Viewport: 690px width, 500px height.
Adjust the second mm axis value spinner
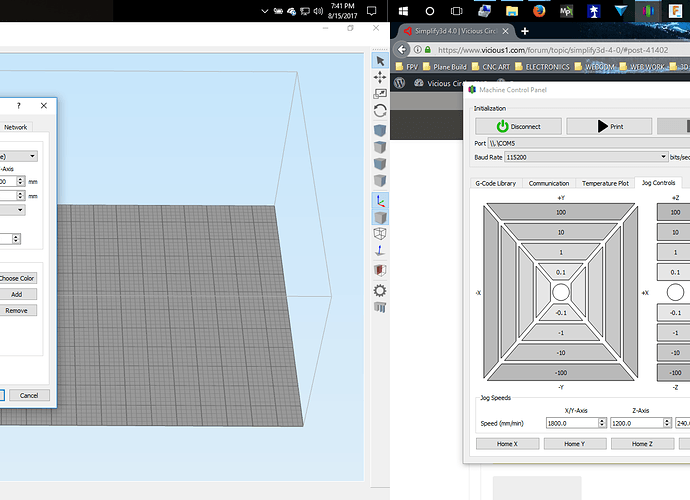pos(20,195)
